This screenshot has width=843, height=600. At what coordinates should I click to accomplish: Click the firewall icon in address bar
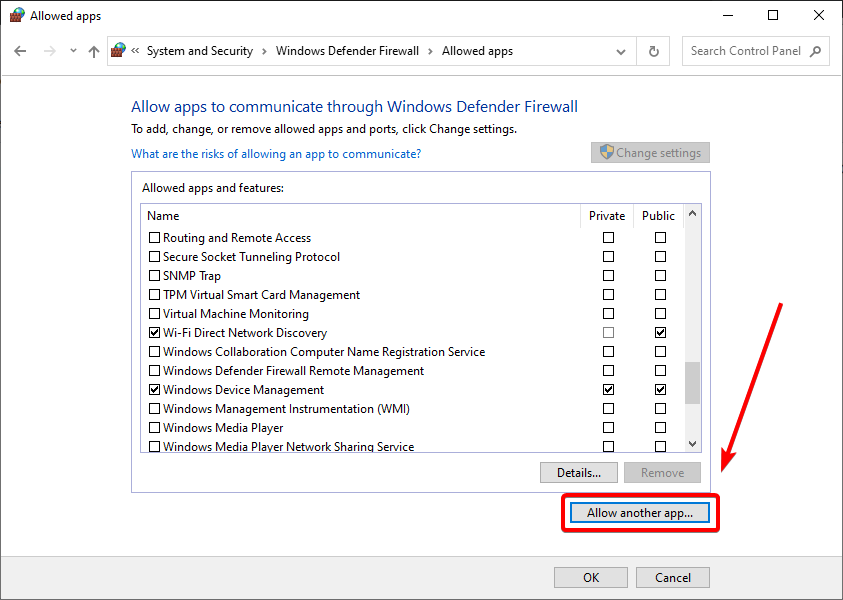pos(118,51)
